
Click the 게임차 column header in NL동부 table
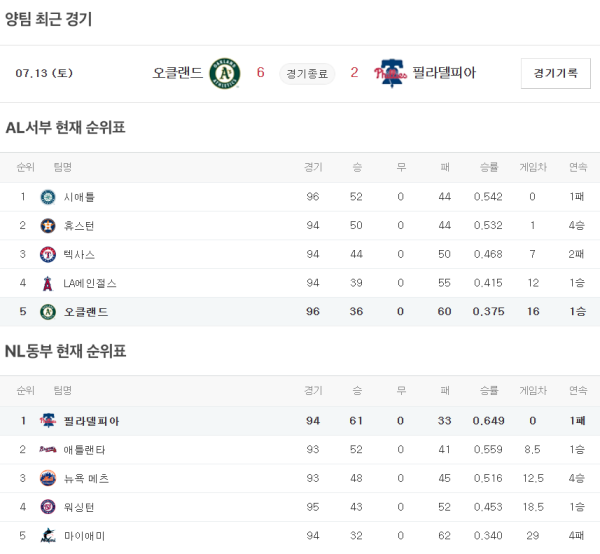click(533, 391)
